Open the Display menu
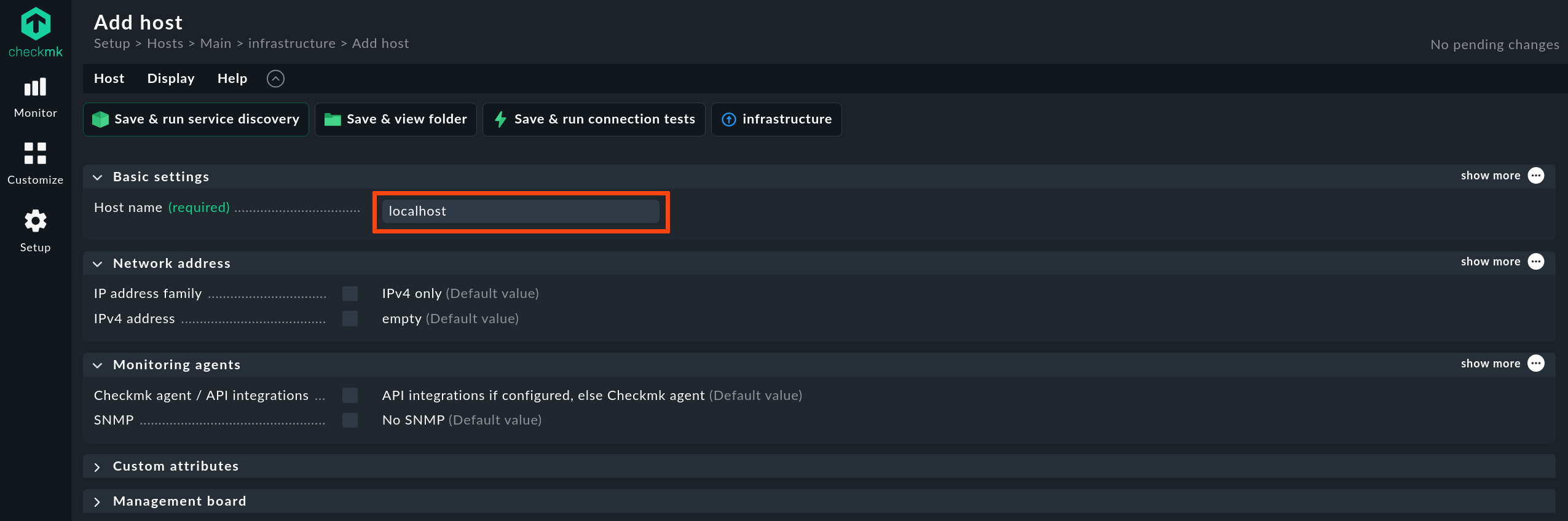The height and width of the screenshot is (521, 1568). pyautogui.click(x=171, y=79)
